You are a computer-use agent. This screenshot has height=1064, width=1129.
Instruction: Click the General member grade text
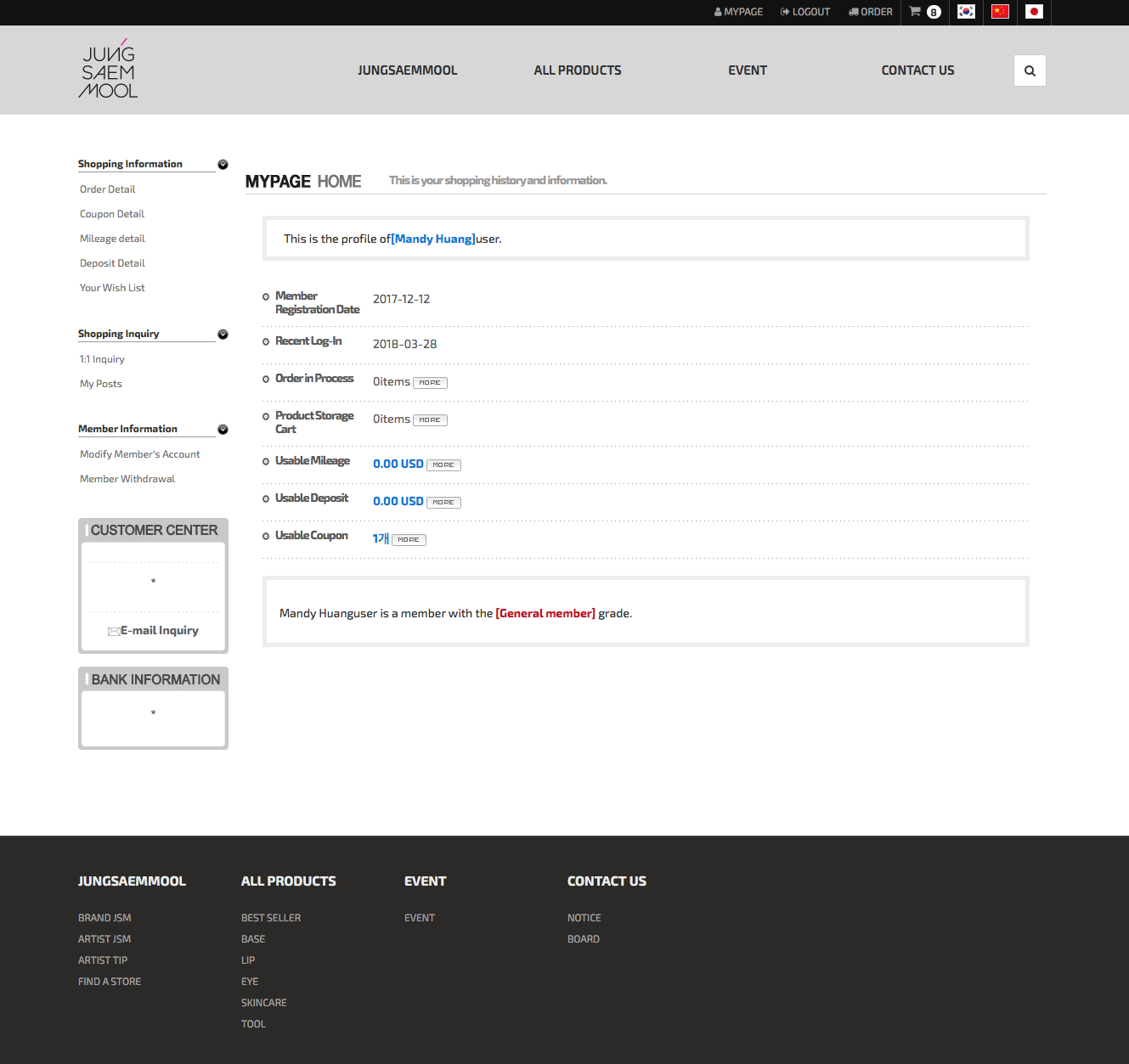(545, 613)
